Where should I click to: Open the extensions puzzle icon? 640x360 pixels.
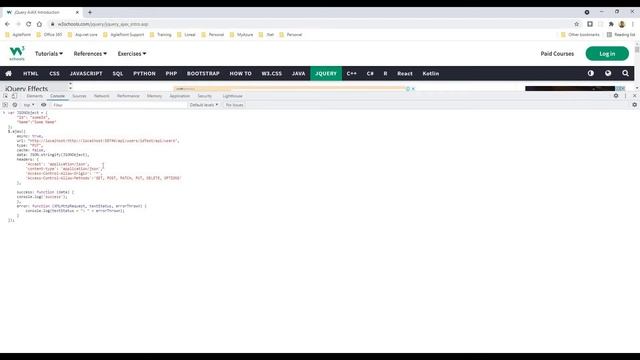pyautogui.click(x=611, y=24)
